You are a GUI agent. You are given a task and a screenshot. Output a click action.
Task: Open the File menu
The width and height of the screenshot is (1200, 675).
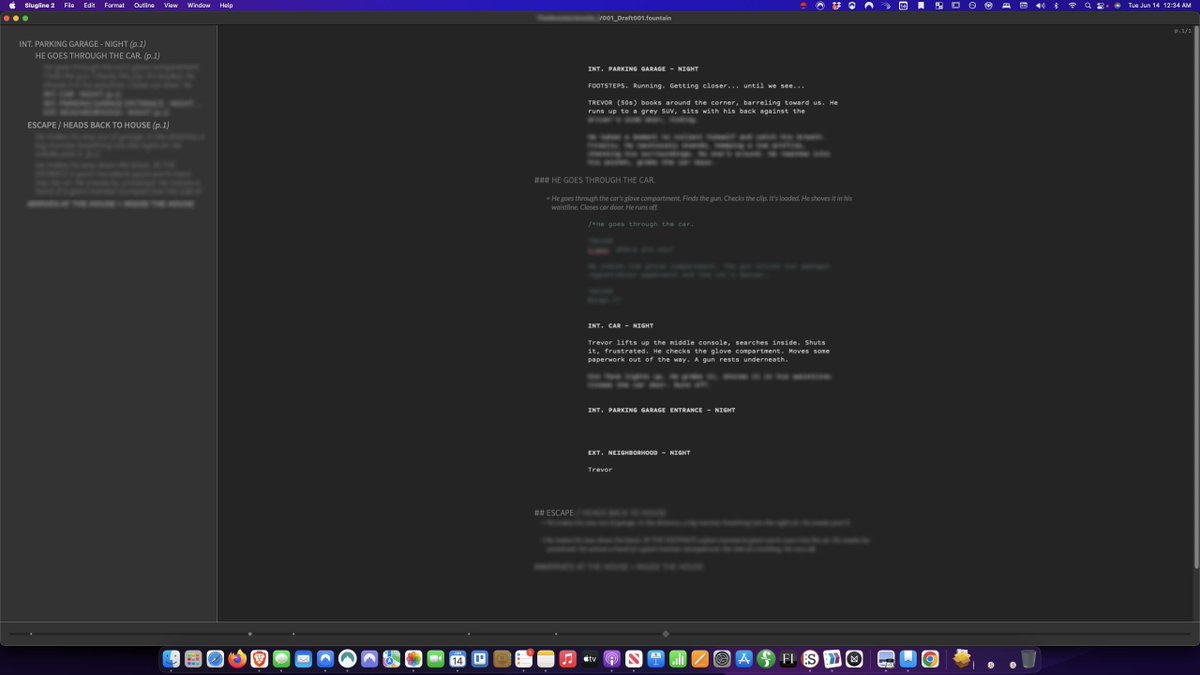pyautogui.click(x=69, y=5)
